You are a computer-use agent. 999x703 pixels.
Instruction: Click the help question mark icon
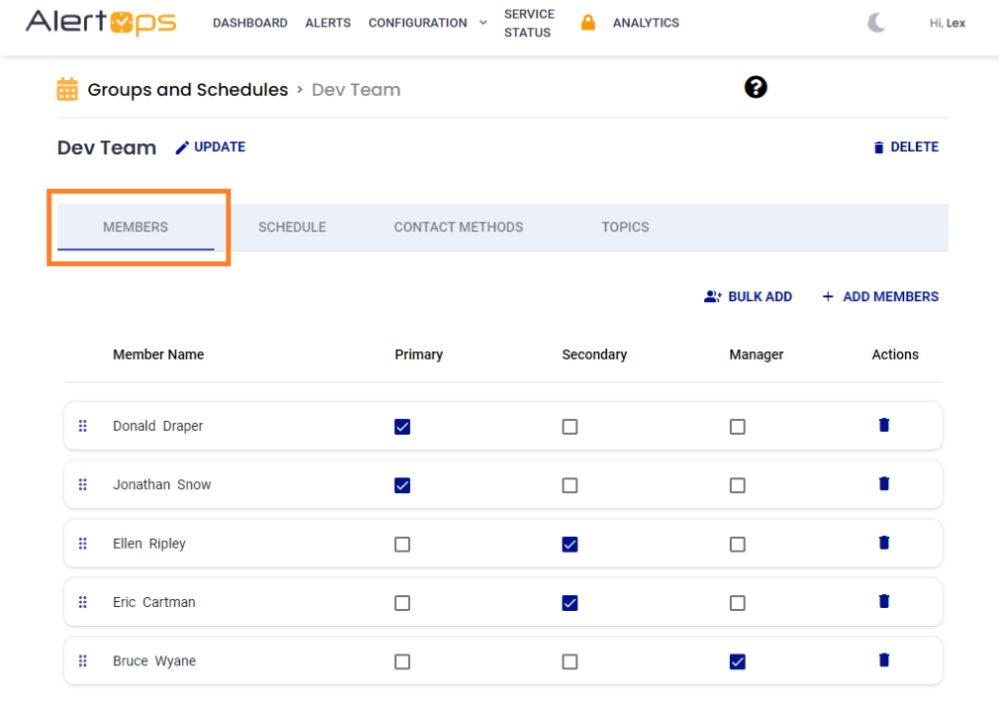756,88
